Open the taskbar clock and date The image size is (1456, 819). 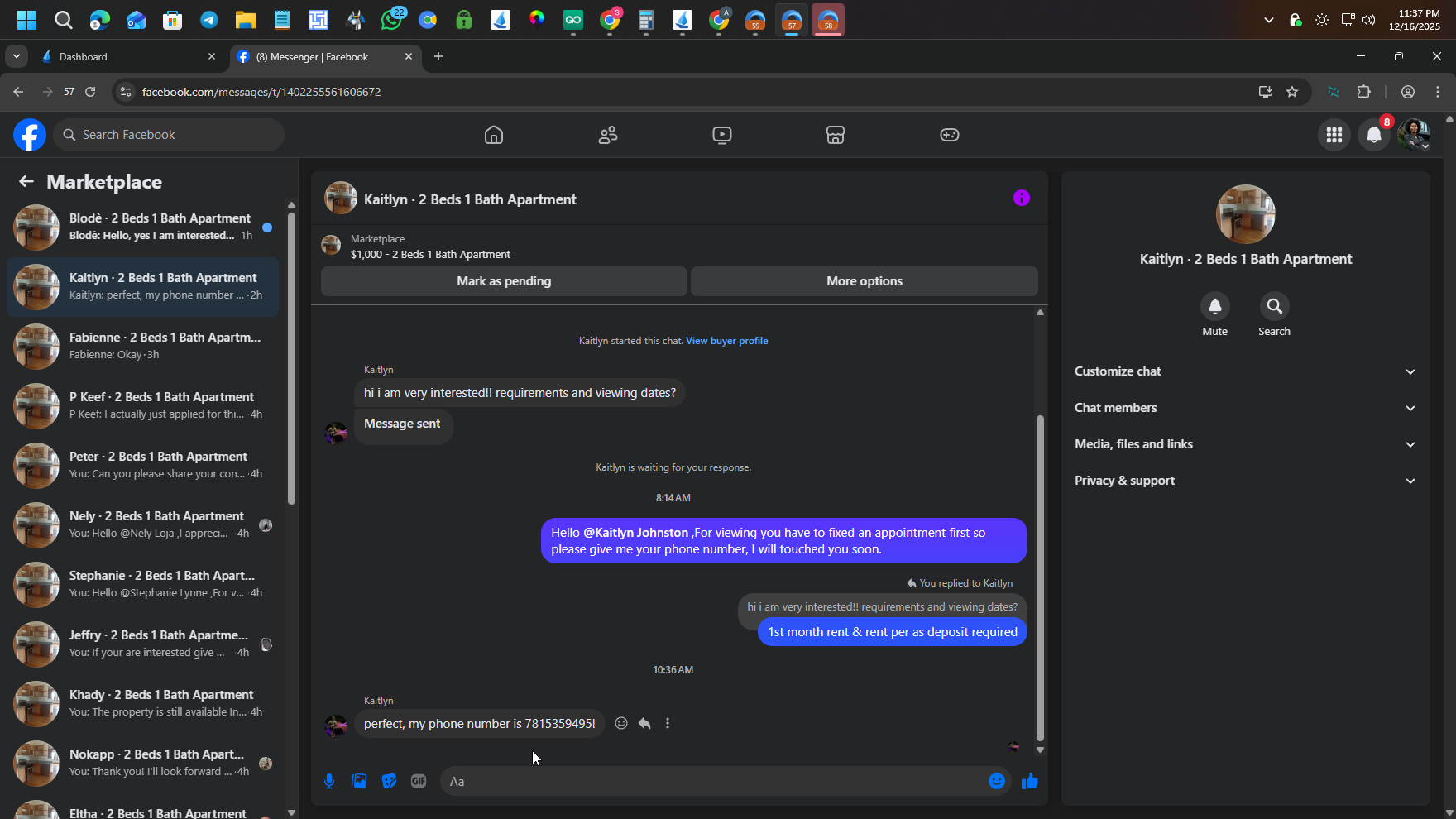(1415, 20)
